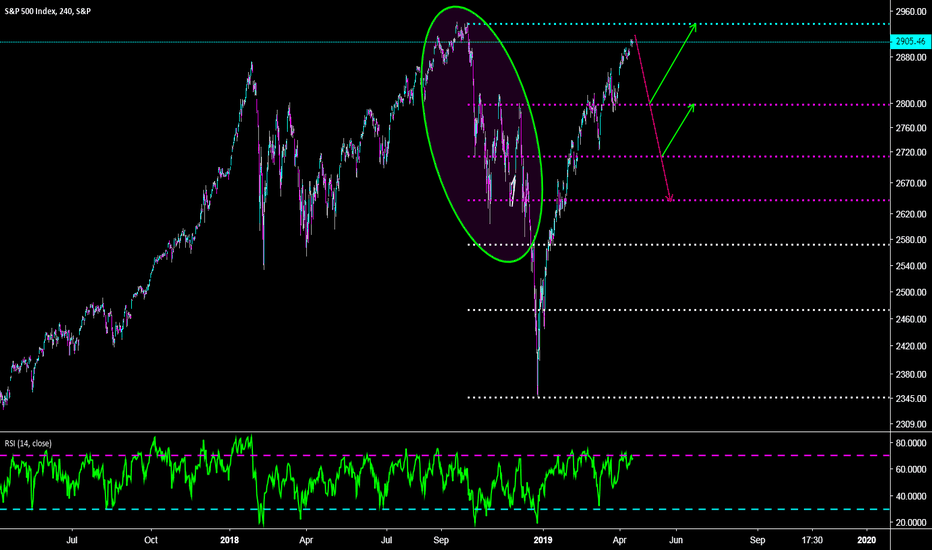
Task: Click the 17:30 label on time axis
Action: tap(812, 540)
